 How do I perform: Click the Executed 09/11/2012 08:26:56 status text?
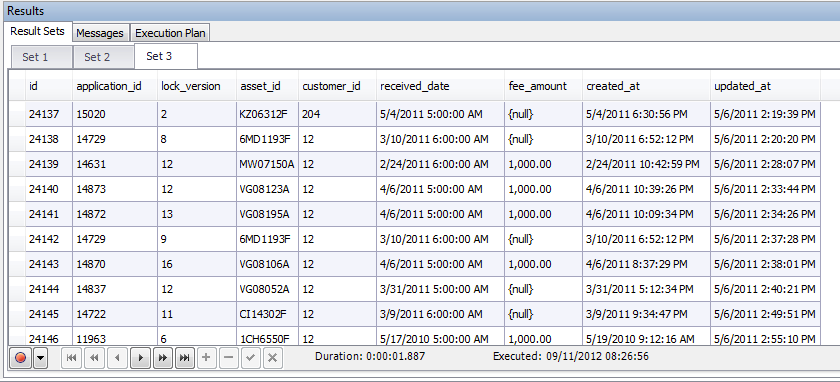point(571,356)
